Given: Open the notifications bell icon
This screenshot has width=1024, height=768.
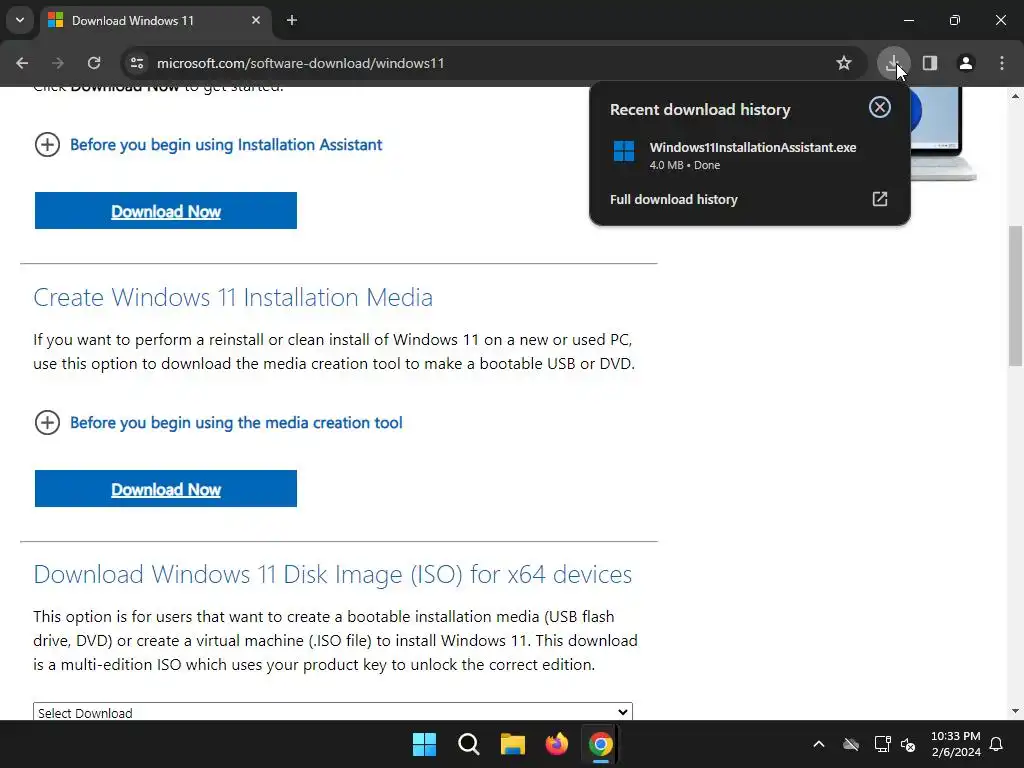Looking at the screenshot, I should pyautogui.click(x=997, y=744).
